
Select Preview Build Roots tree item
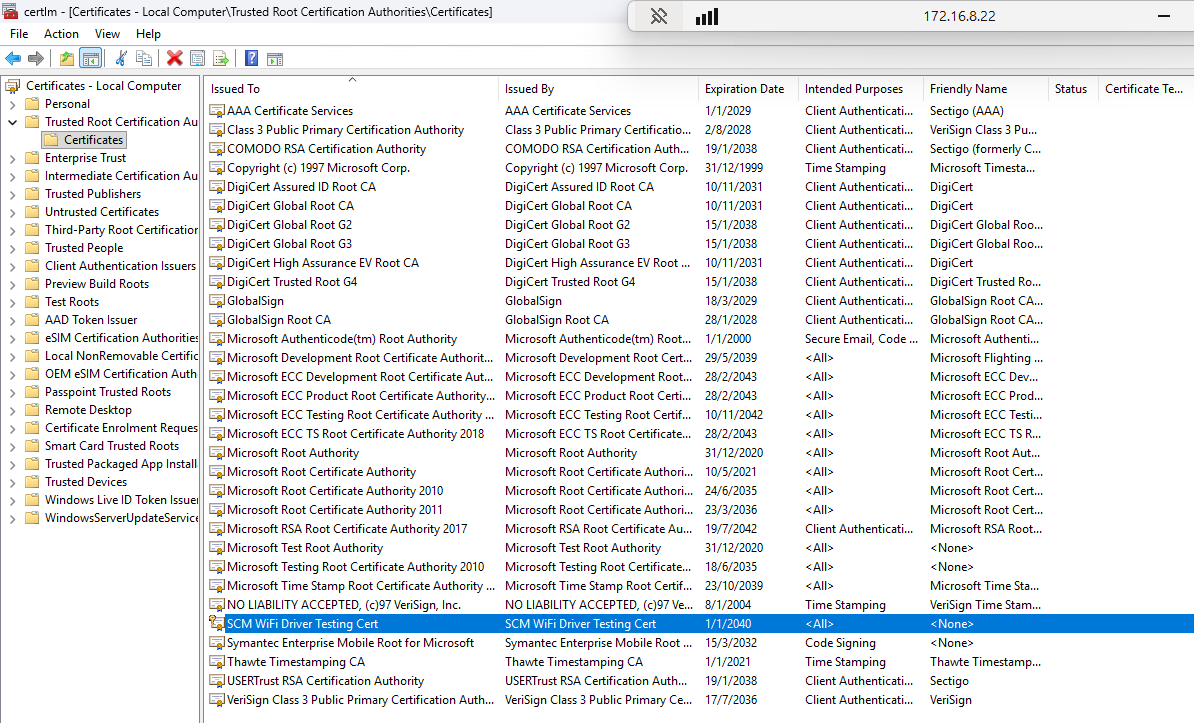[97, 284]
